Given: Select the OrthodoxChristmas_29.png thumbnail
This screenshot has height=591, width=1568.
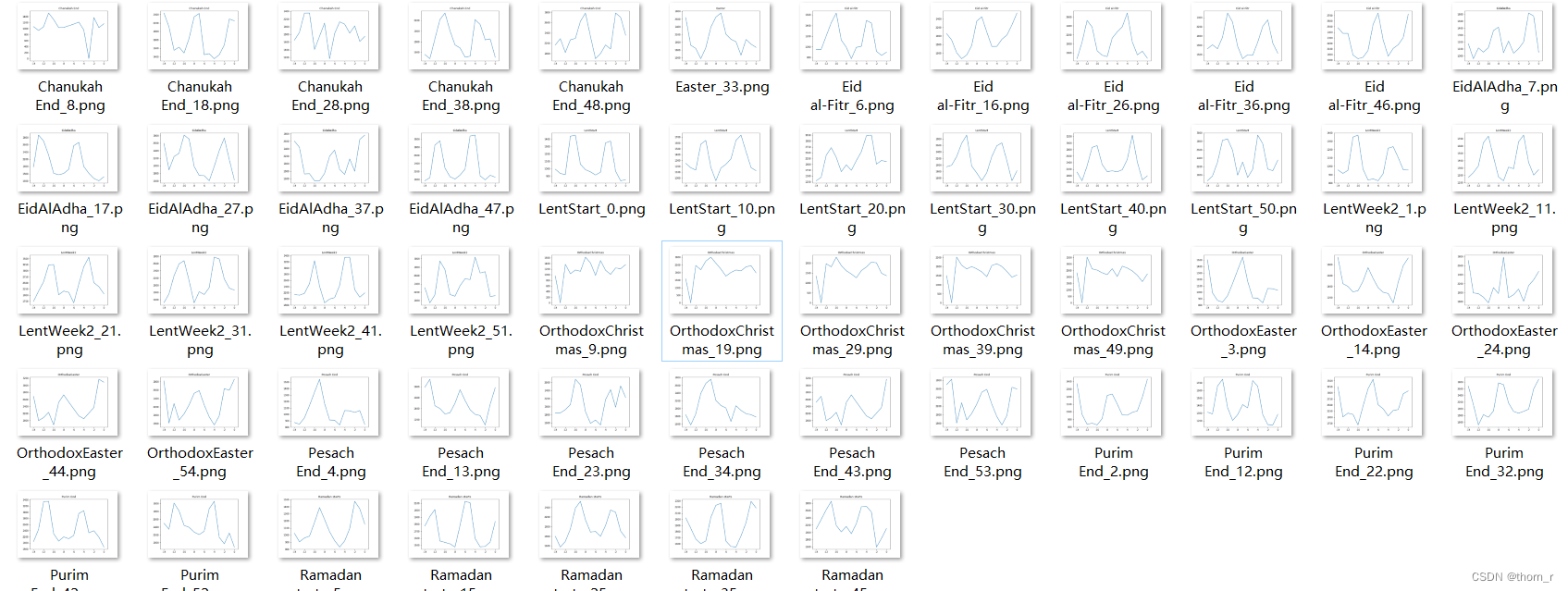Looking at the screenshot, I should 851,281.
